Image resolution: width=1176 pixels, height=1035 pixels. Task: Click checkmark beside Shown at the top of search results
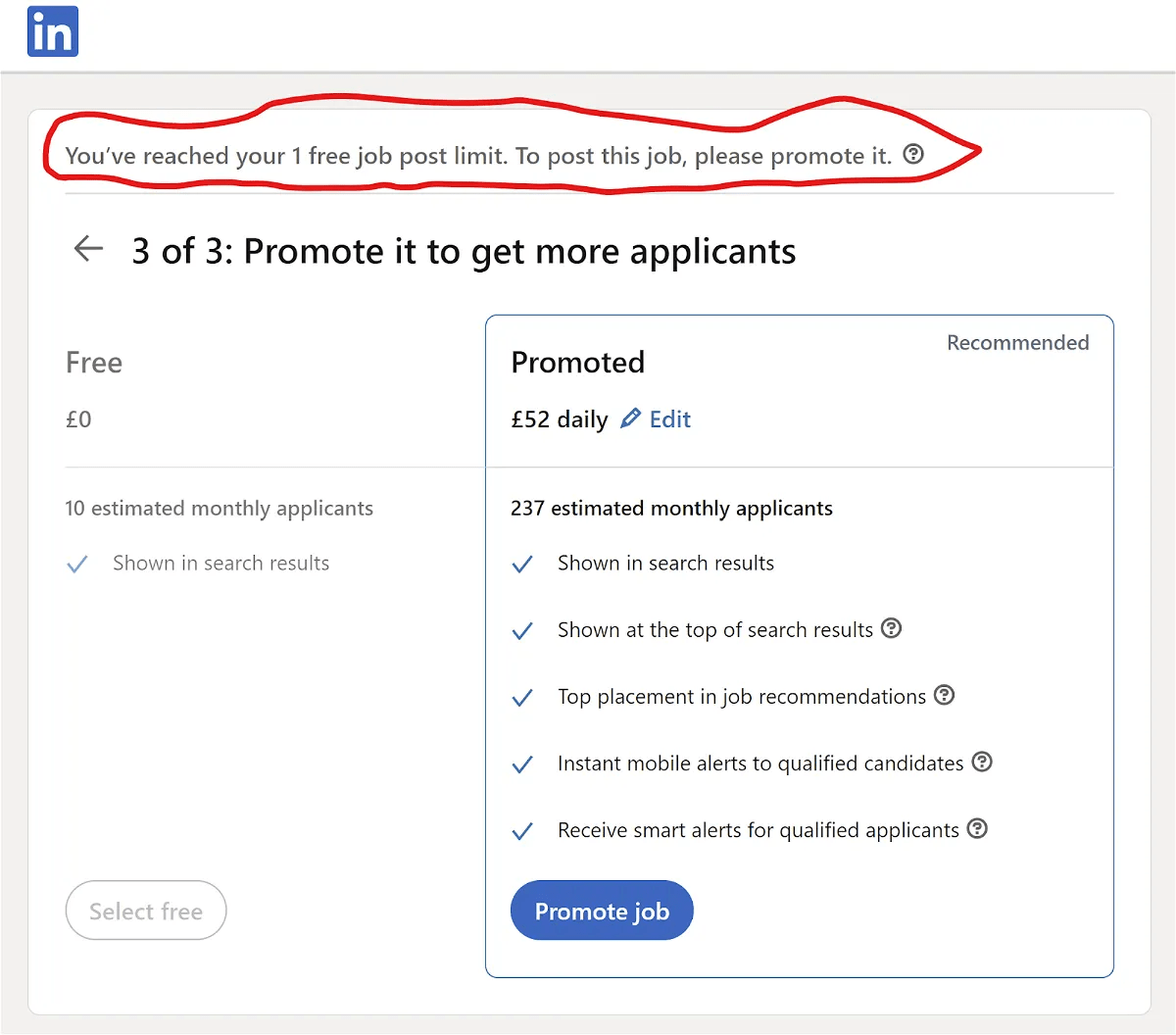522,630
